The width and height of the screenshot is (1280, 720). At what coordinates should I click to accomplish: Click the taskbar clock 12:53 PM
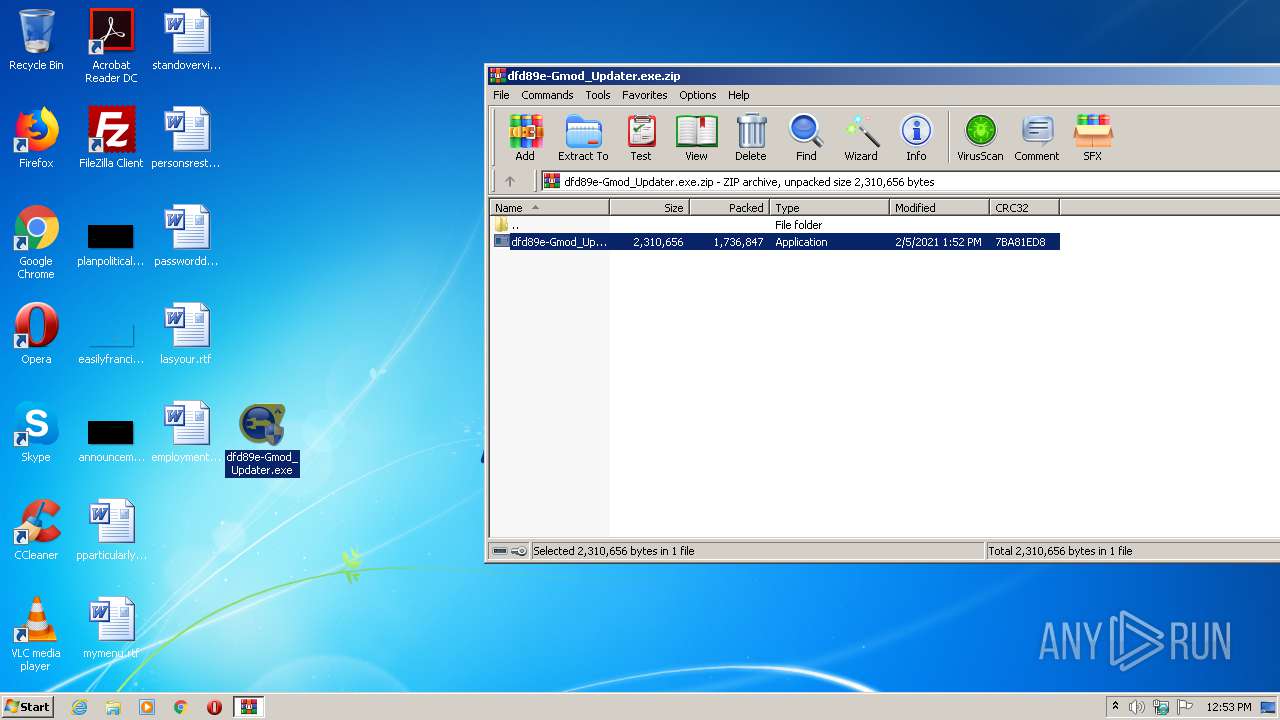pyautogui.click(x=1228, y=707)
